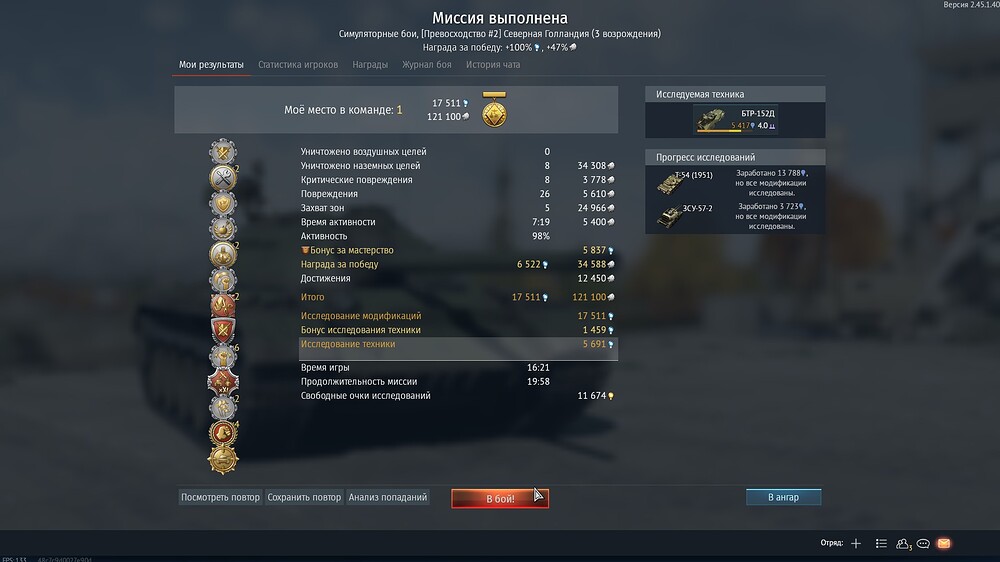Switch to the Статистика игроков tab
The width and height of the screenshot is (1000, 562).
298,64
